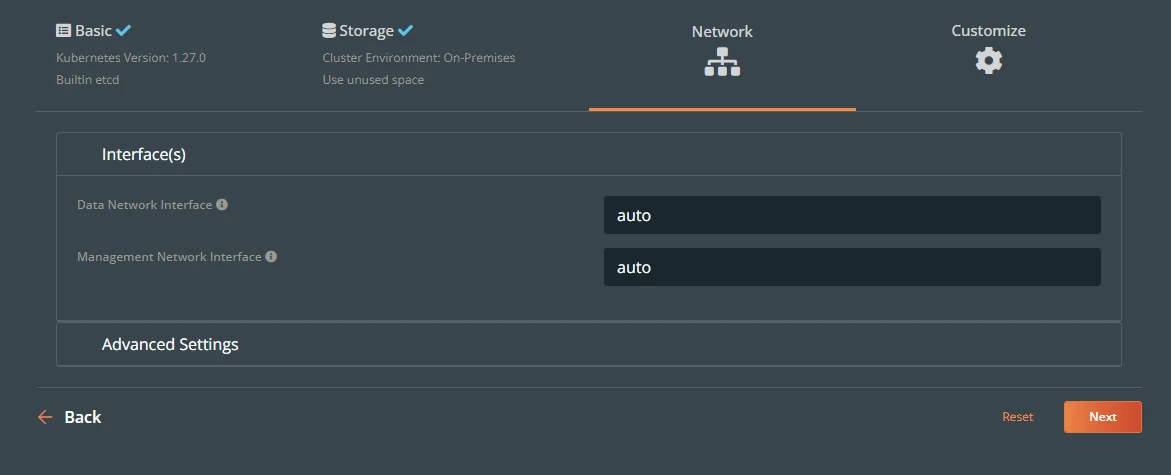This screenshot has height=475, width=1171.
Task: Select the Network step tab label
Action: coord(722,31)
